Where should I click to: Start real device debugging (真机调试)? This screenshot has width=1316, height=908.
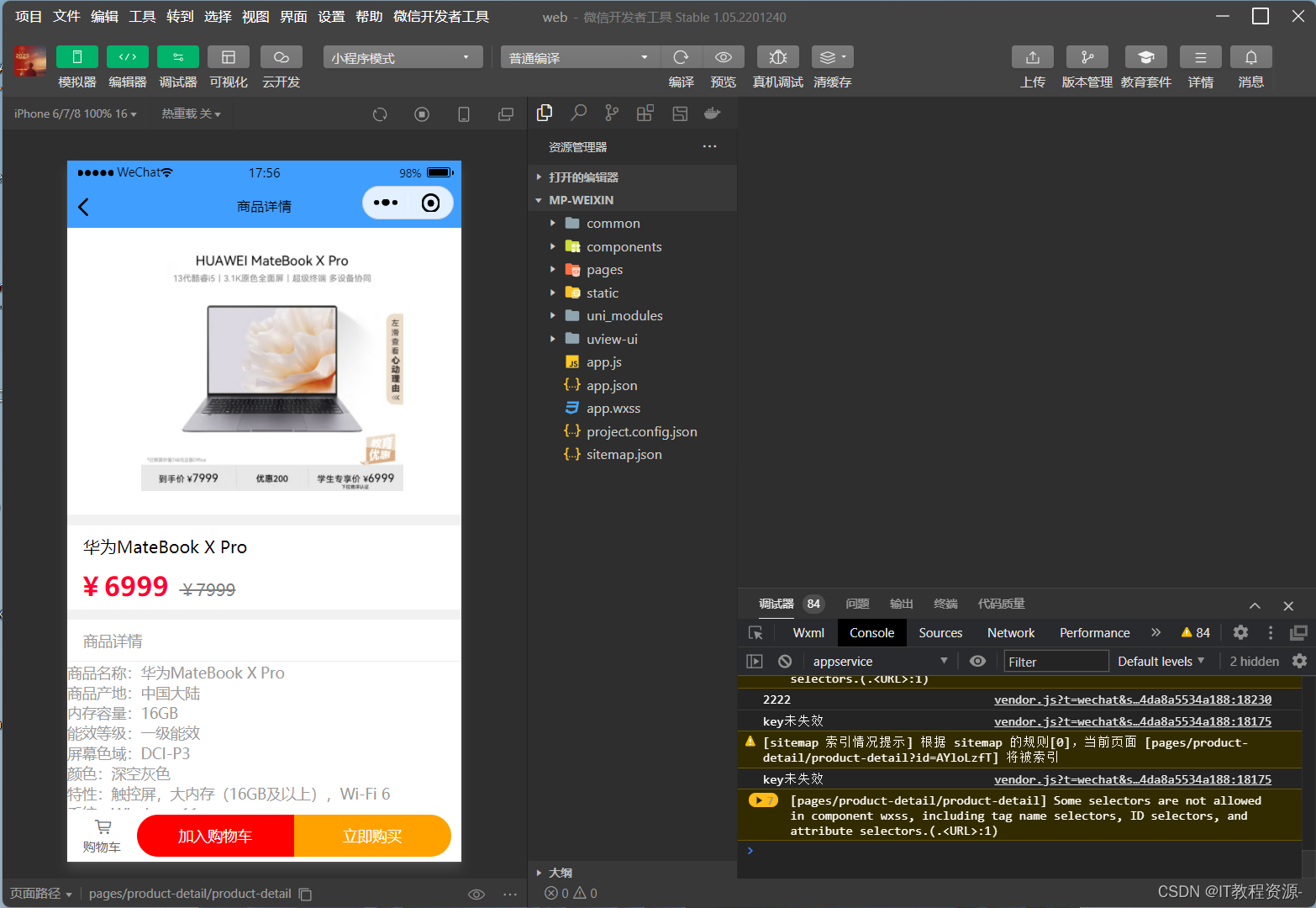point(778,56)
